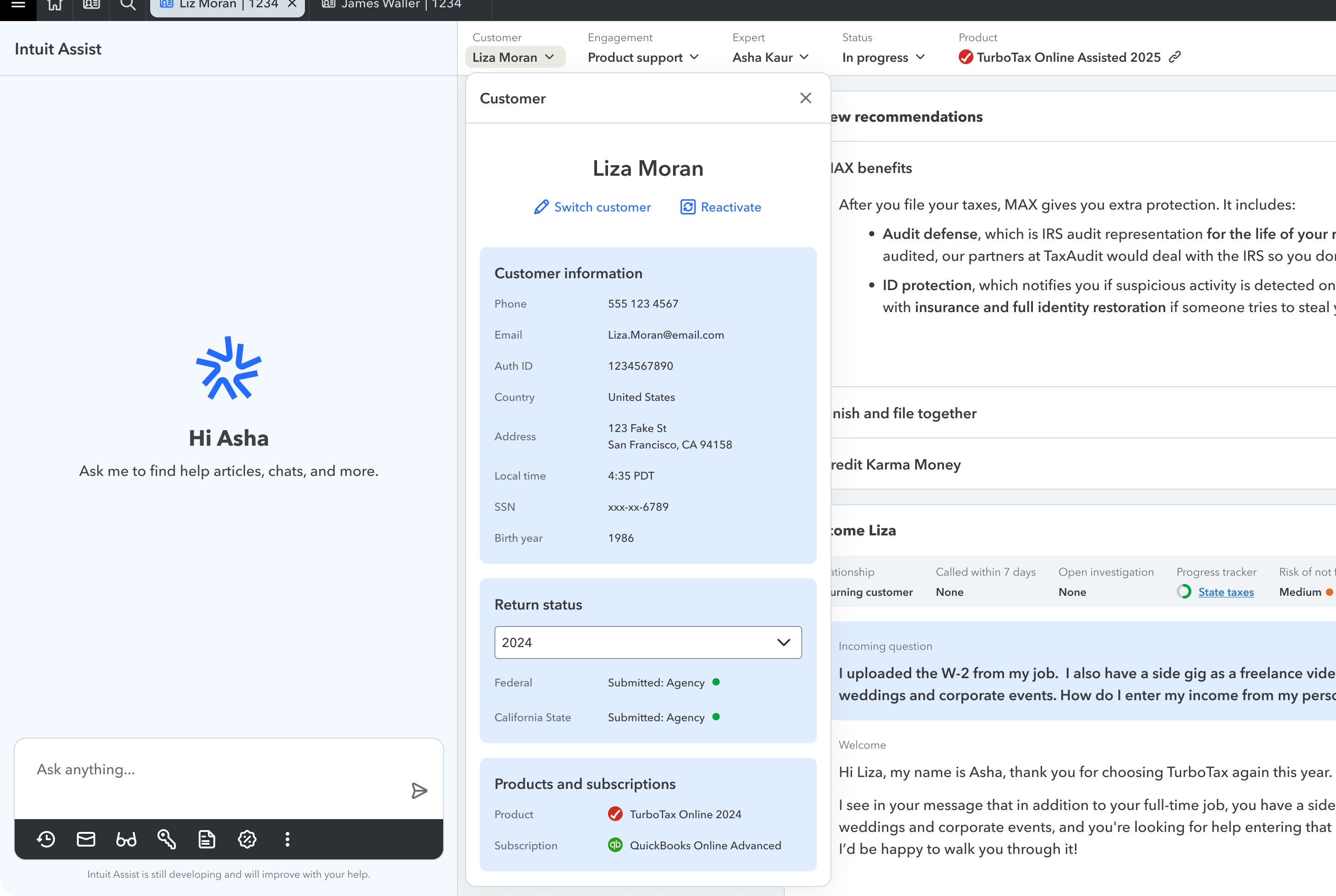Screen dimensions: 1336x896
Task: Open history icon in Assist toolbar
Action: point(46,839)
